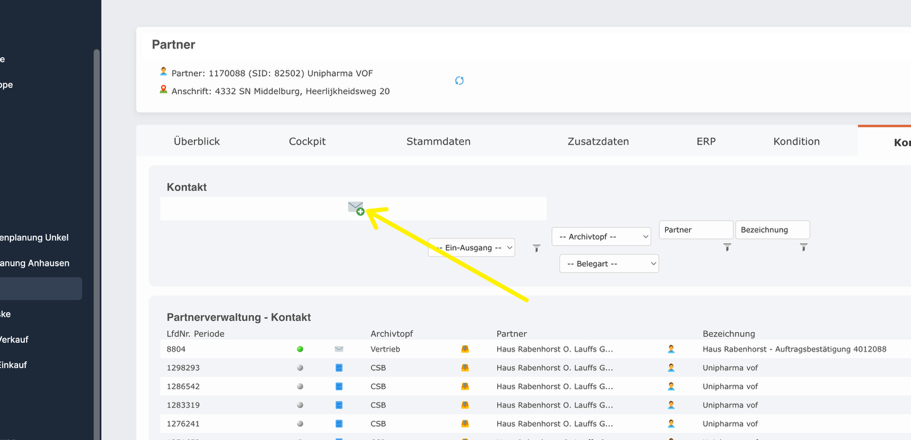Open sidebar item ending in 'anung Anhausen'

pyautogui.click(x=35, y=263)
